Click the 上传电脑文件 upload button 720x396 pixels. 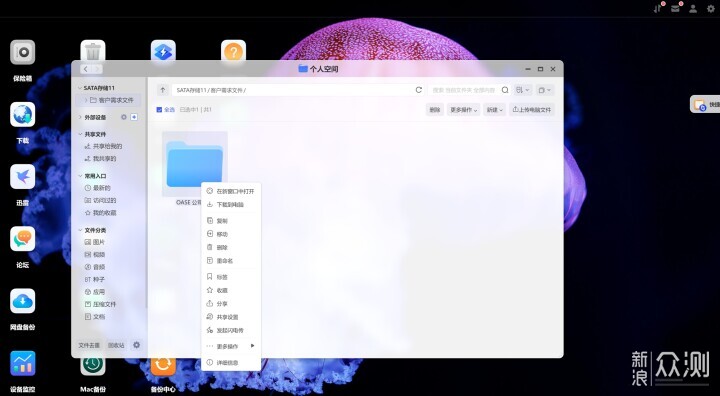(x=532, y=110)
